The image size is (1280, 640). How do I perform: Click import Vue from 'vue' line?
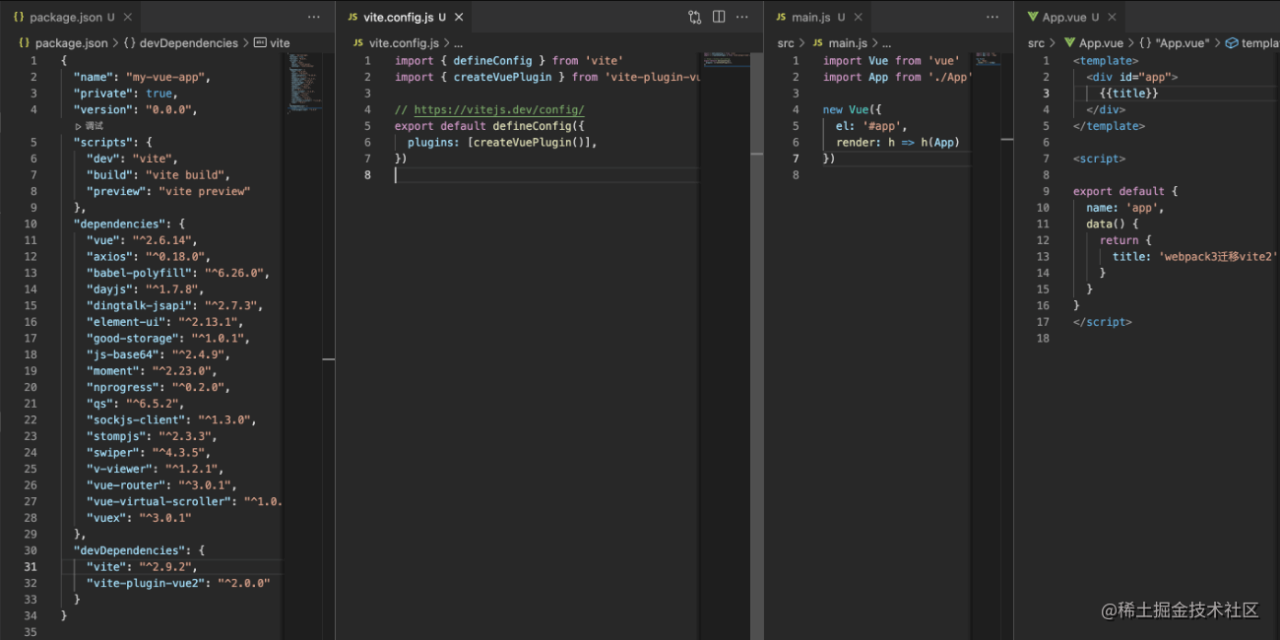pos(891,61)
